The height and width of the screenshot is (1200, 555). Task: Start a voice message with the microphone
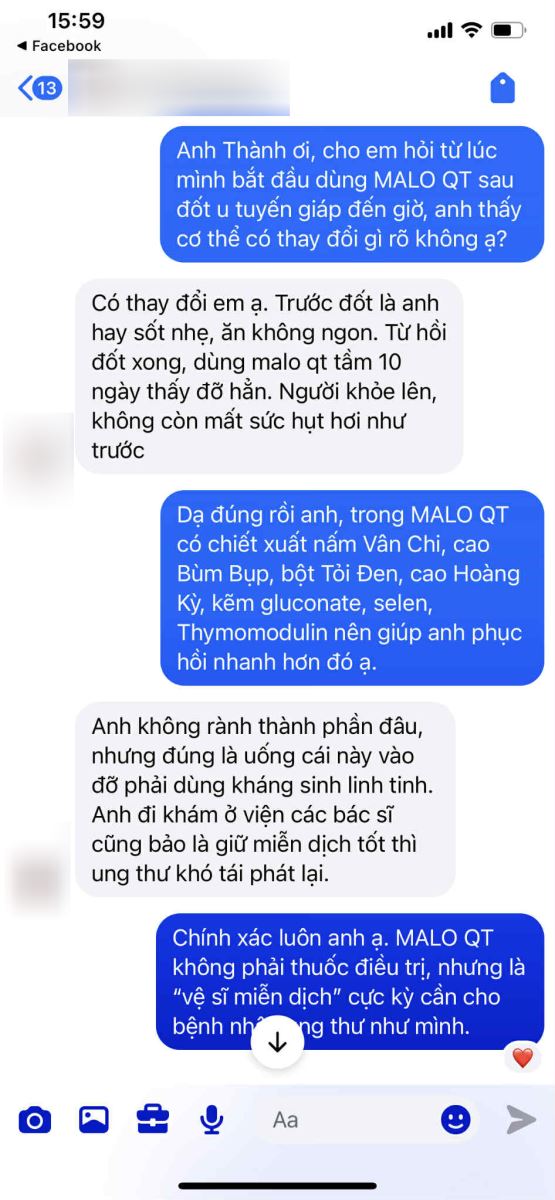coord(211,1120)
